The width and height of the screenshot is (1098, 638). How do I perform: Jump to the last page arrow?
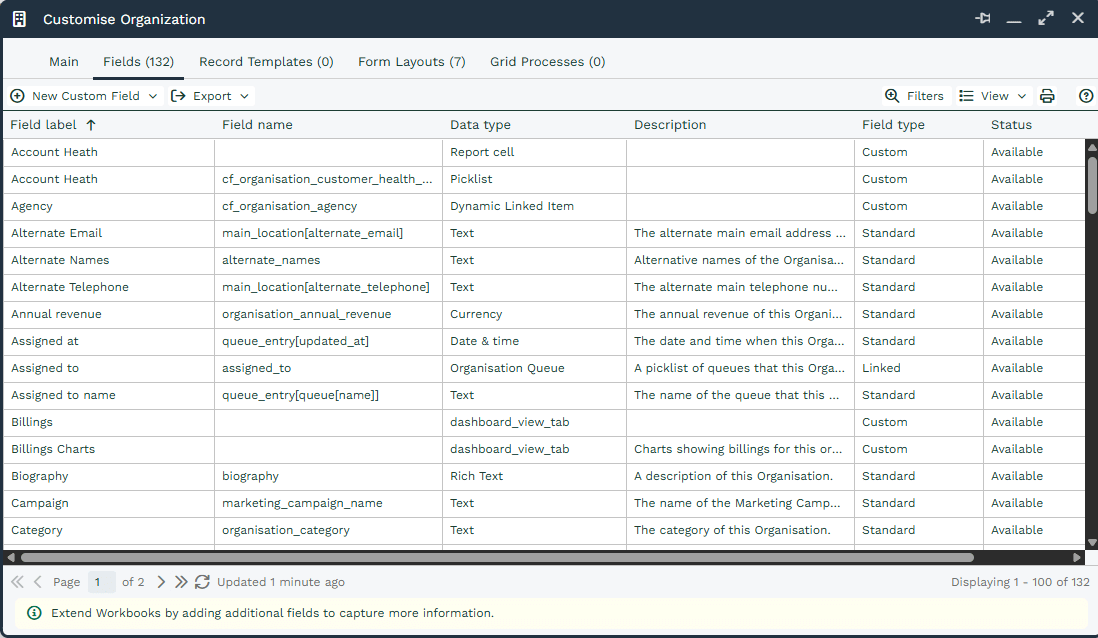tap(181, 582)
